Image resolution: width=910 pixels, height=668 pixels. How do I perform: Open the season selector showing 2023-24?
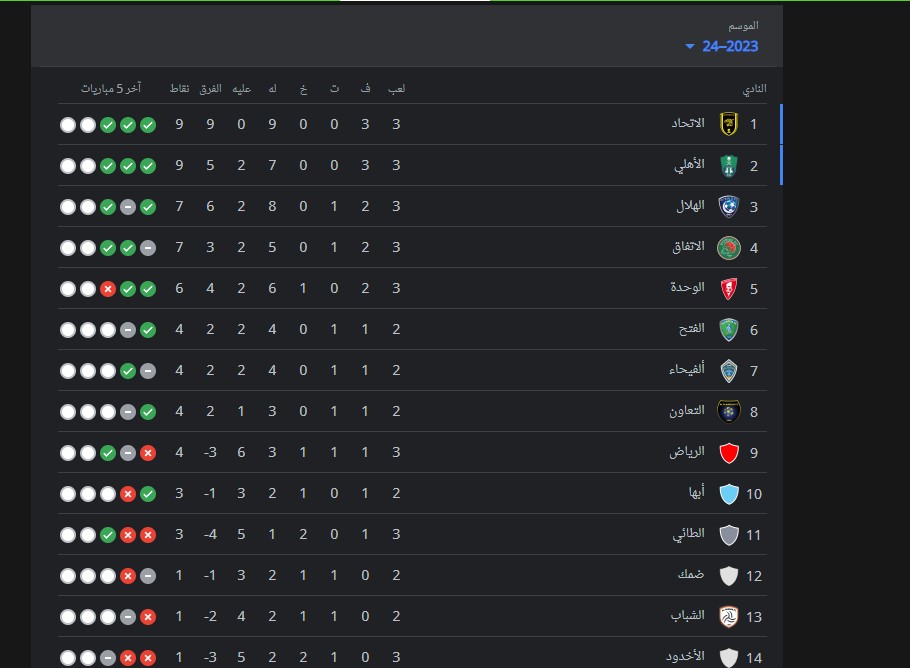click(x=722, y=46)
